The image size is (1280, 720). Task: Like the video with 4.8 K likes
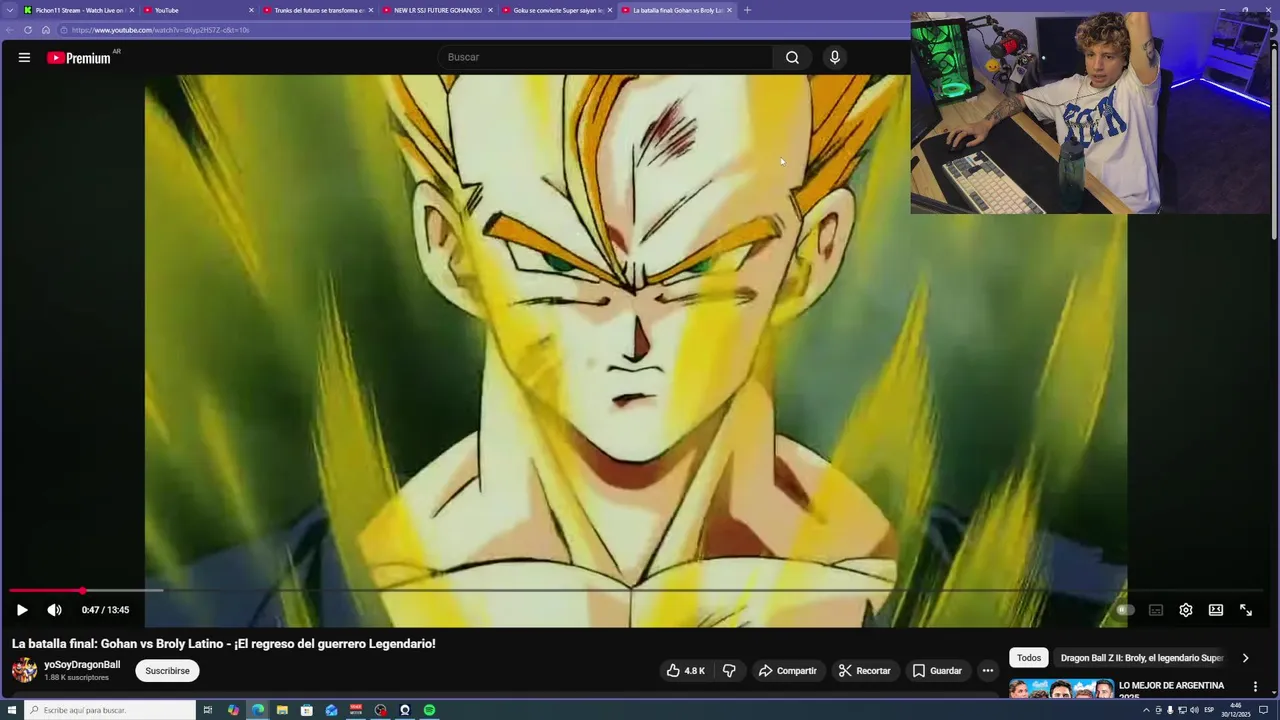(686, 671)
